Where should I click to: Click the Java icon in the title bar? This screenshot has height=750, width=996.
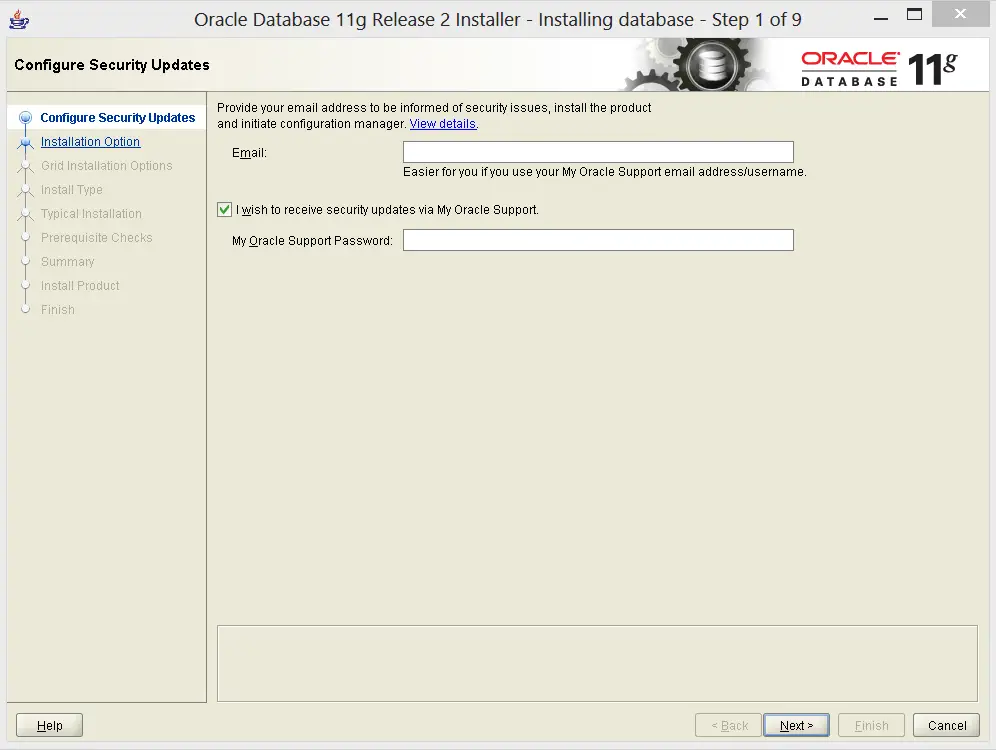(x=19, y=19)
